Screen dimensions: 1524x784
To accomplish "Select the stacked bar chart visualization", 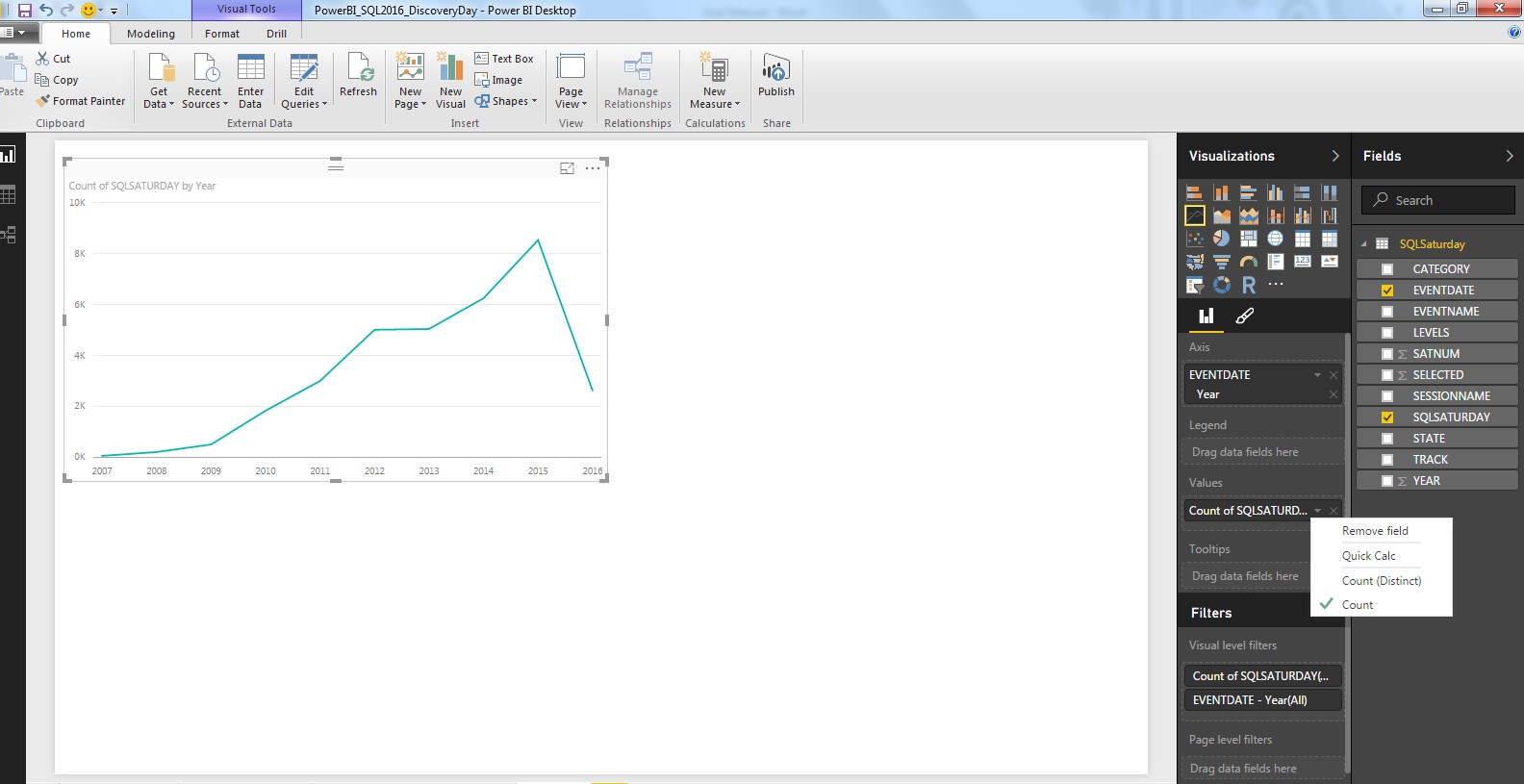I will point(1194,192).
